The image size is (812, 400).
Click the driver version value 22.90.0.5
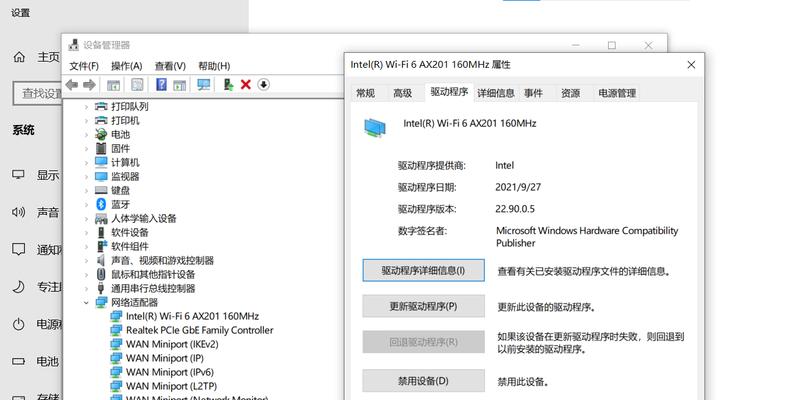[x=515, y=209]
